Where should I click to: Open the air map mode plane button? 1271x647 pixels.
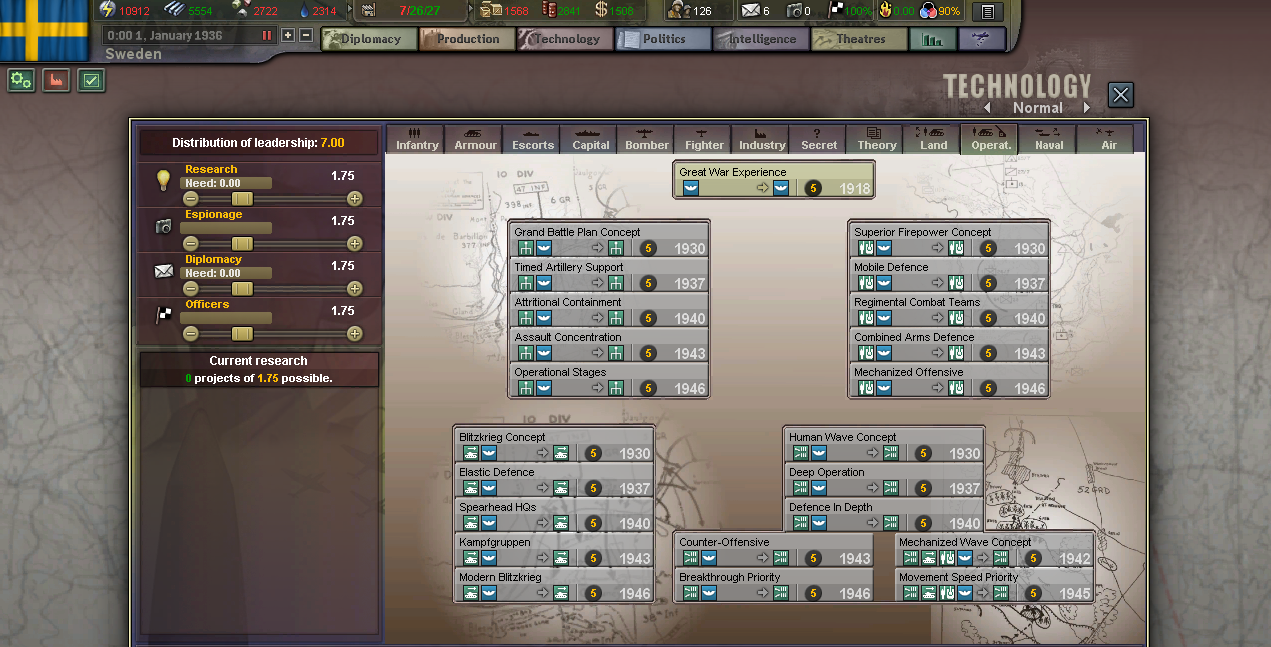[x=982, y=40]
